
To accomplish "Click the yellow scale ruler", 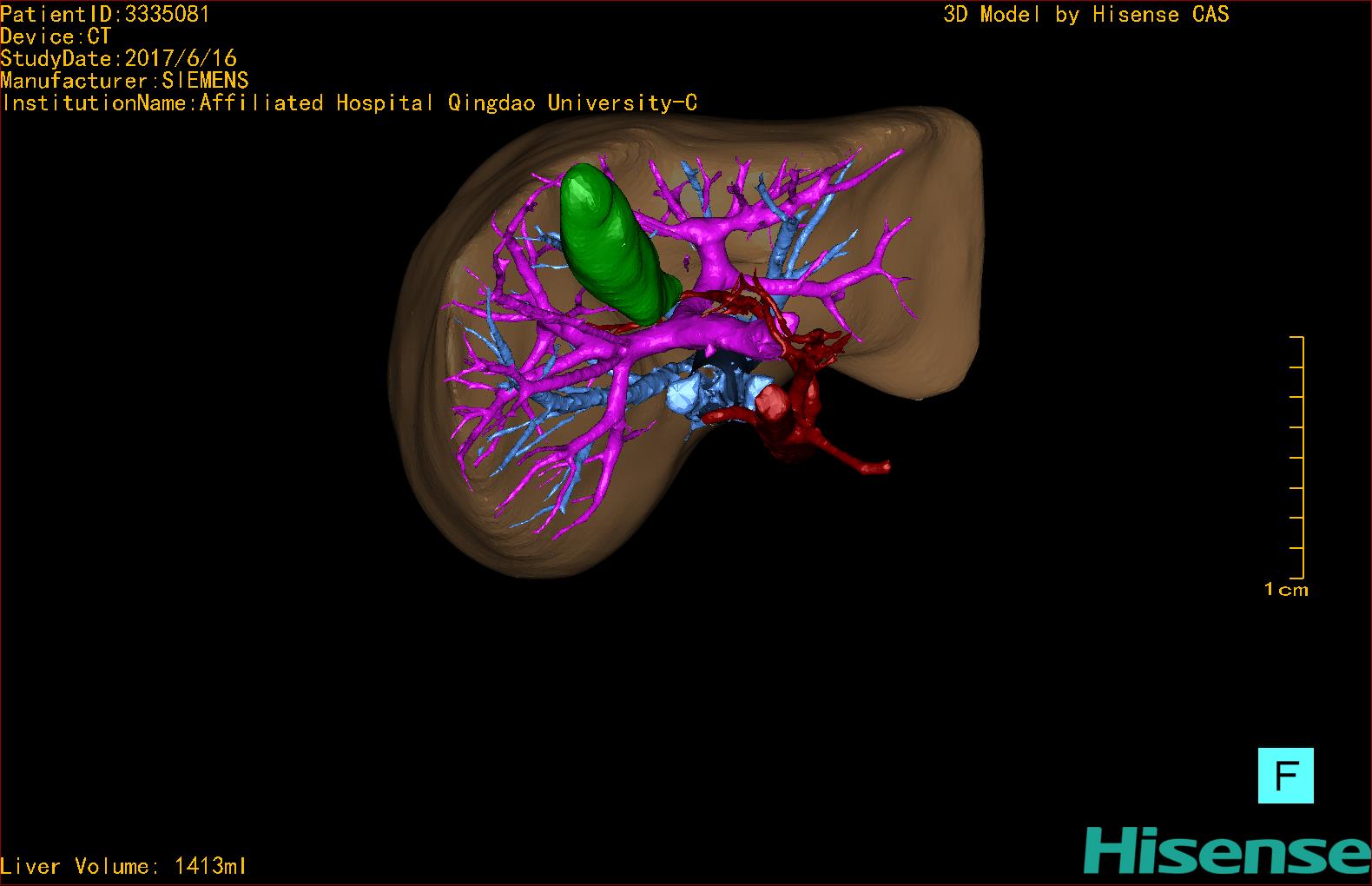I will 1296,457.
